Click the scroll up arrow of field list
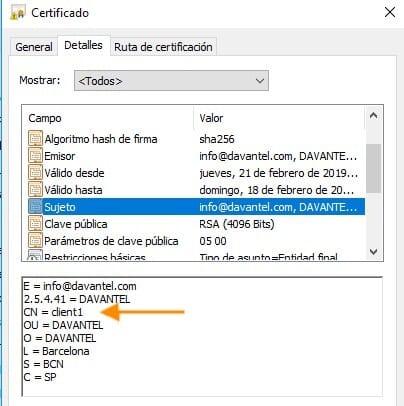 [x=374, y=115]
